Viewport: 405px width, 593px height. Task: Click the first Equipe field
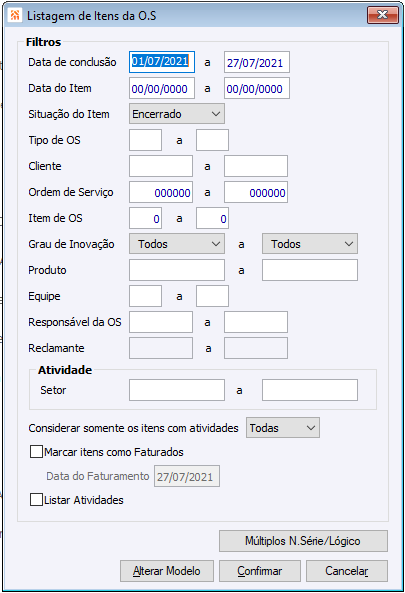click(x=146, y=296)
